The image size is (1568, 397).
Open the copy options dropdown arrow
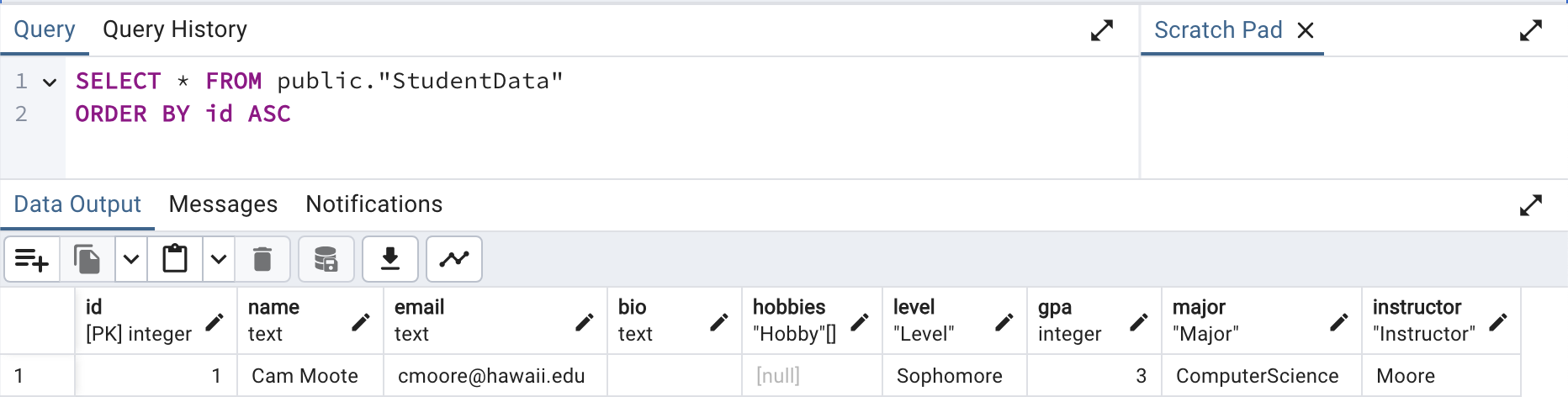[x=131, y=260]
